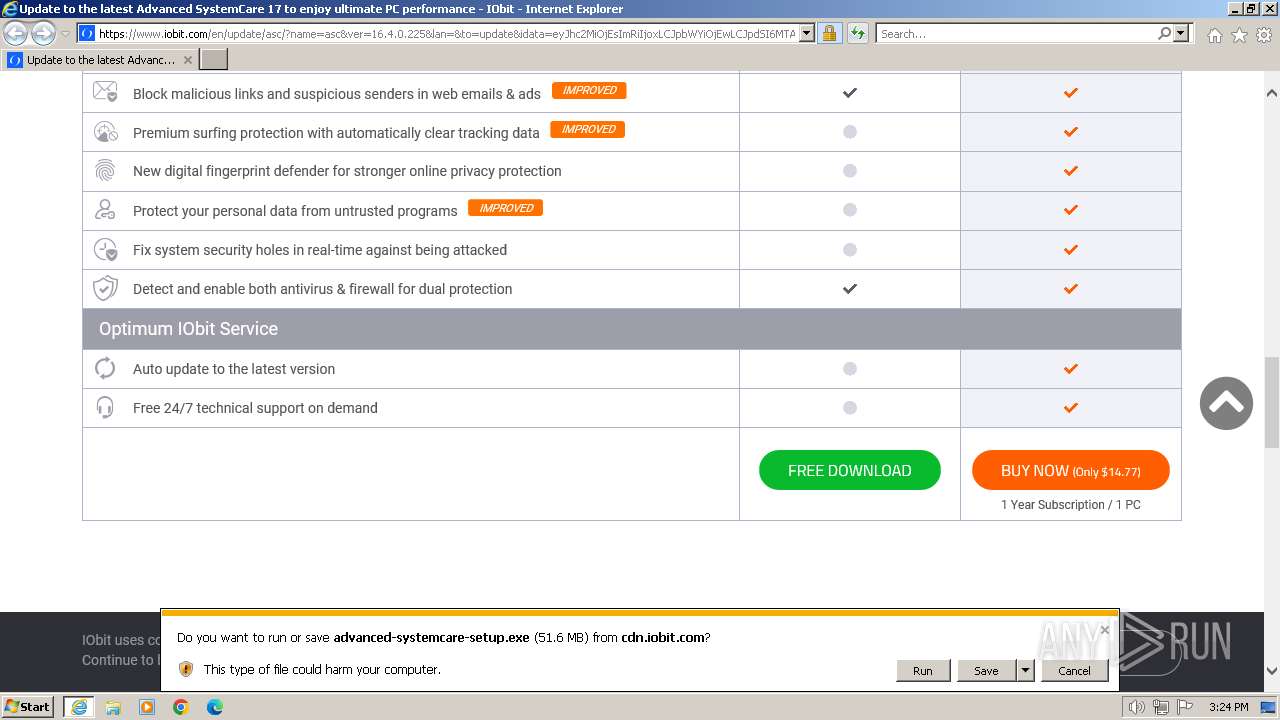Viewport: 1280px width, 720px height.
Task: Click the grey dot for Free technical support
Action: (x=850, y=407)
